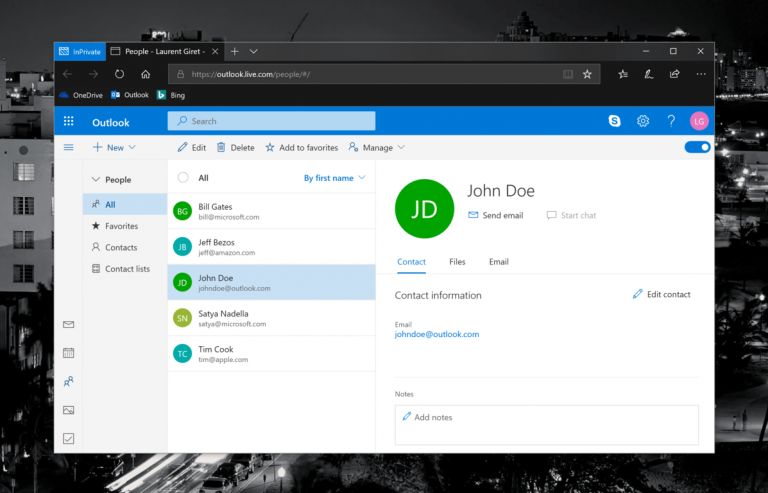The width and height of the screenshot is (768, 493).
Task: Select the Jeff Bezos contact row
Action: pyautogui.click(x=271, y=247)
